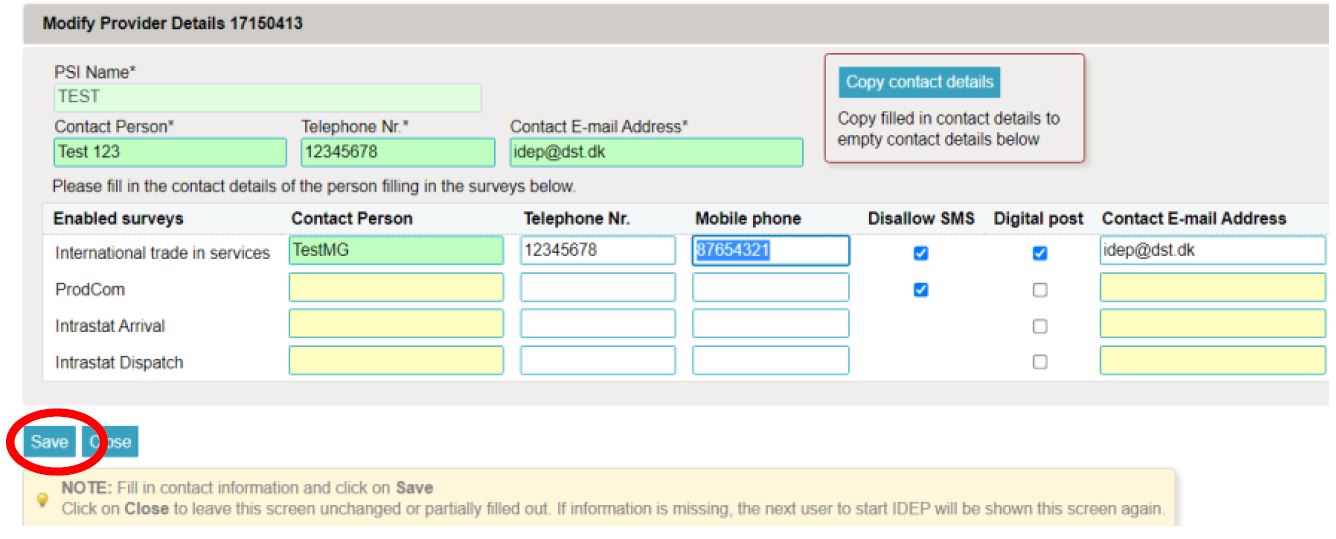The image size is (1336, 539).
Task: Click the lightbulb note icon
Action: [42, 498]
